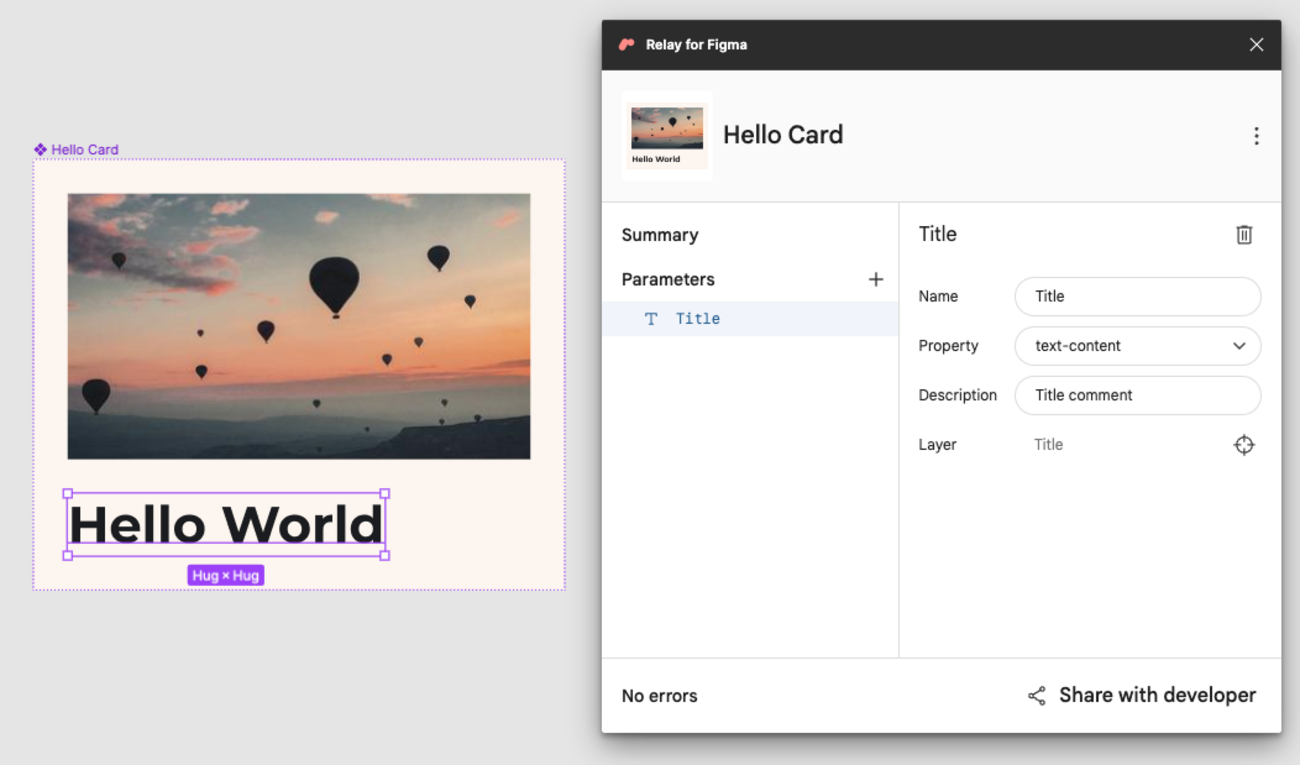Select the Title parameter in list
This screenshot has height=765, width=1300.
pyautogui.click(x=698, y=319)
